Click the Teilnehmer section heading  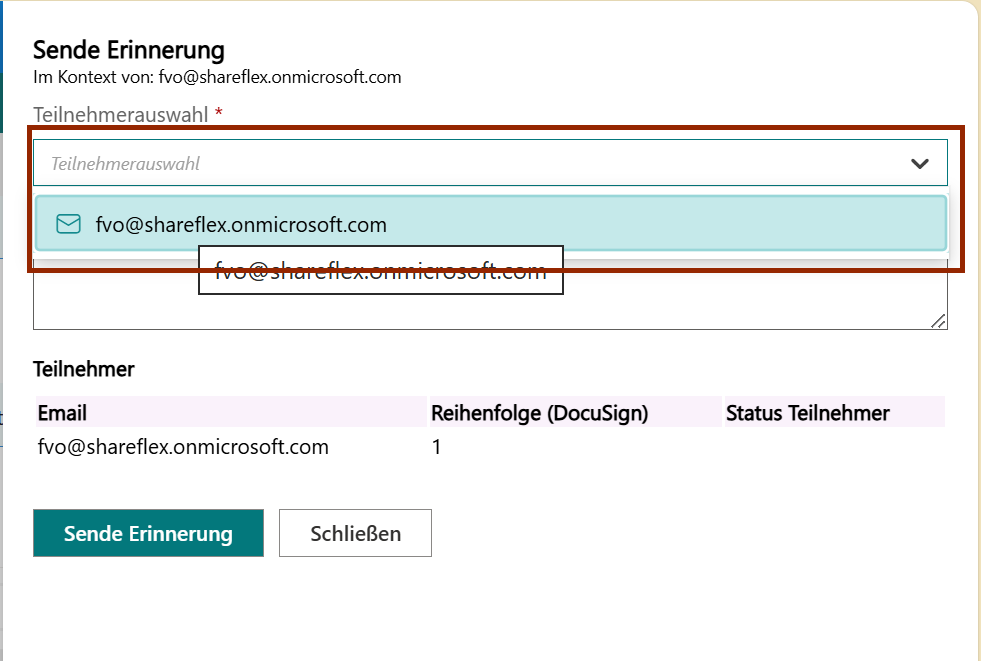(x=84, y=369)
